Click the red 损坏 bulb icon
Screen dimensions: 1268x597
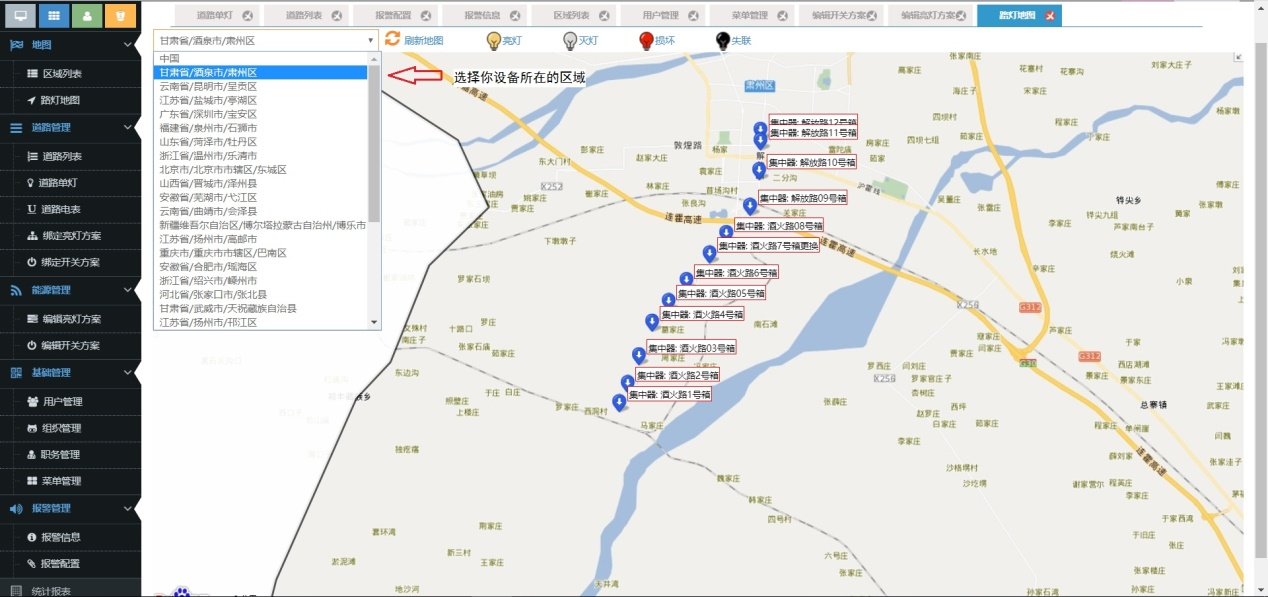[647, 41]
